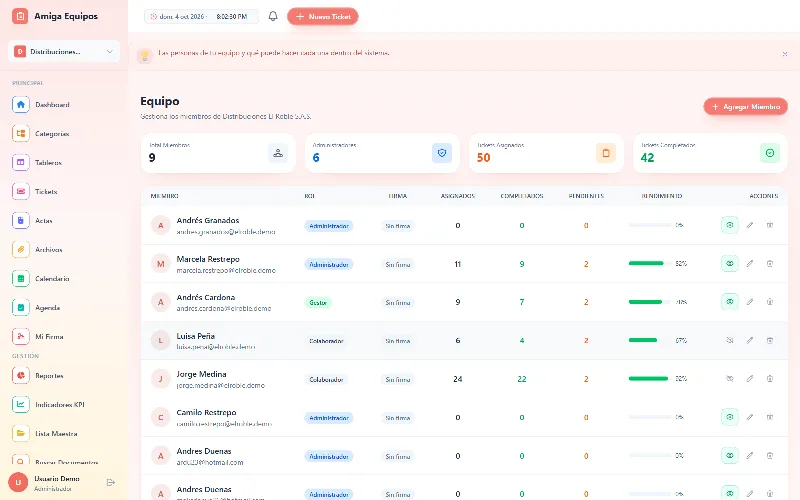This screenshot has height=500, width=800.
Task: Click Luisa Peña's member name
Action: pos(195,336)
